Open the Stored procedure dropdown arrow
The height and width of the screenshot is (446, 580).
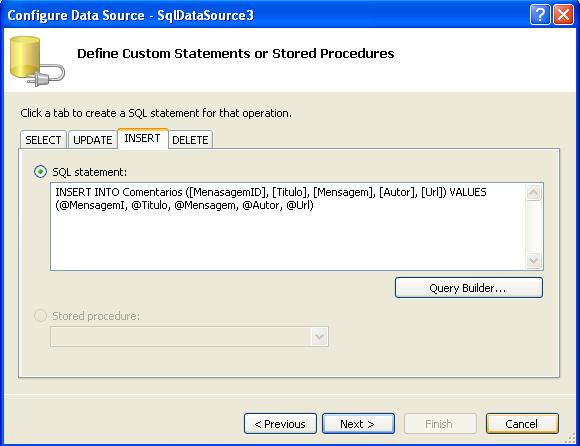[x=319, y=337]
